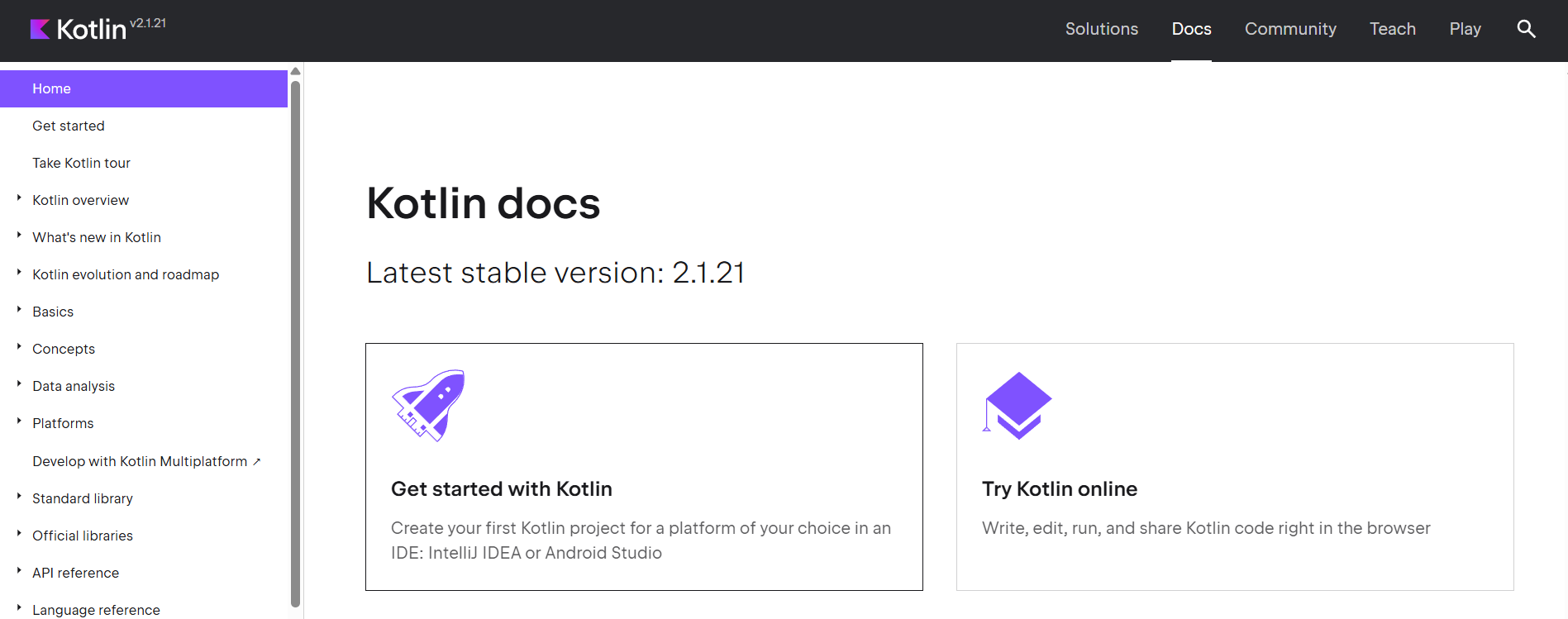1568x619 pixels.
Task: Expand the Standard library section arrow
Action: (19, 496)
